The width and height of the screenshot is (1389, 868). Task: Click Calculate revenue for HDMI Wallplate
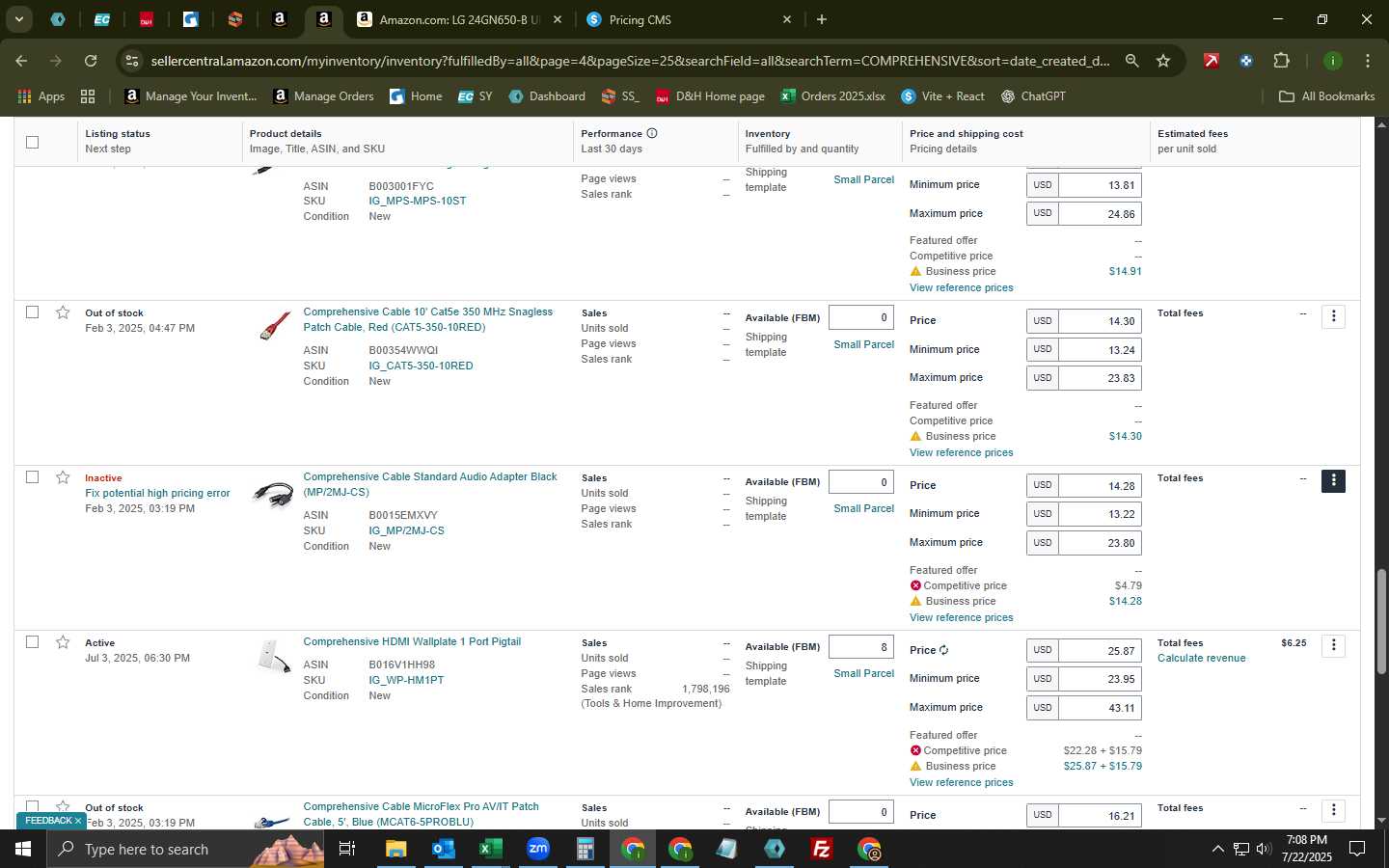[1201, 658]
